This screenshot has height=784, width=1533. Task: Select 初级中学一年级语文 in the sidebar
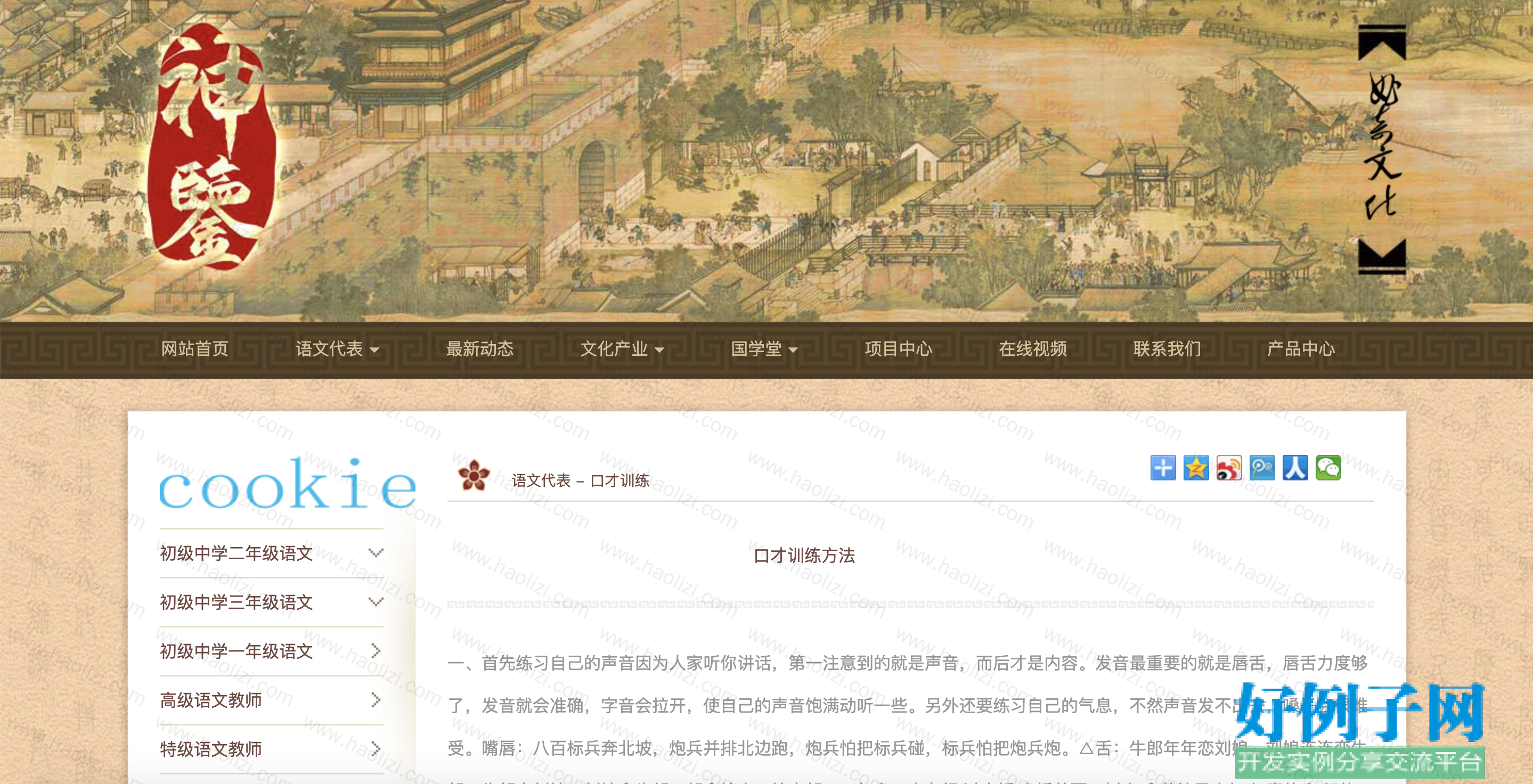tap(237, 651)
